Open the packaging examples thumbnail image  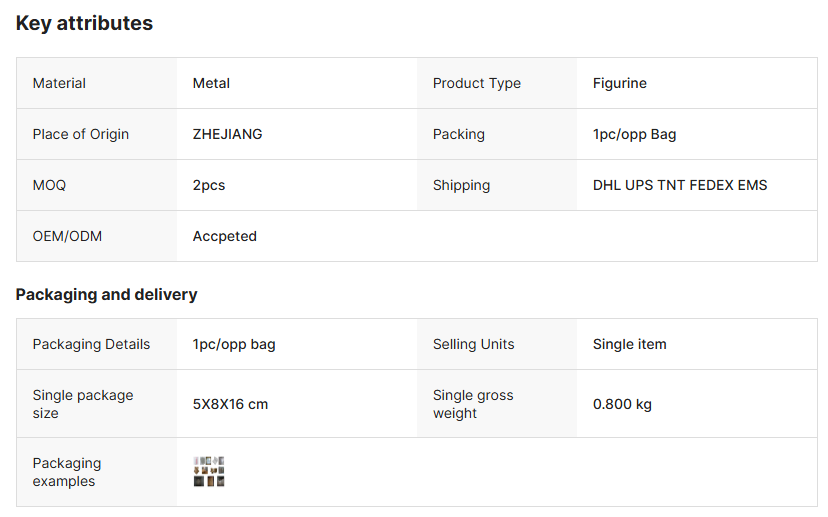tap(208, 471)
